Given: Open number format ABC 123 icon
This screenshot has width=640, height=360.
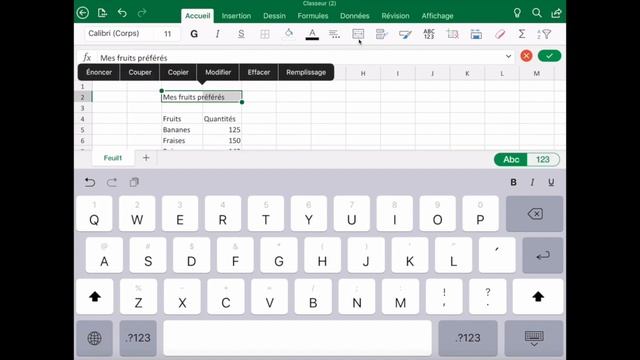Looking at the screenshot, I should (x=429, y=34).
